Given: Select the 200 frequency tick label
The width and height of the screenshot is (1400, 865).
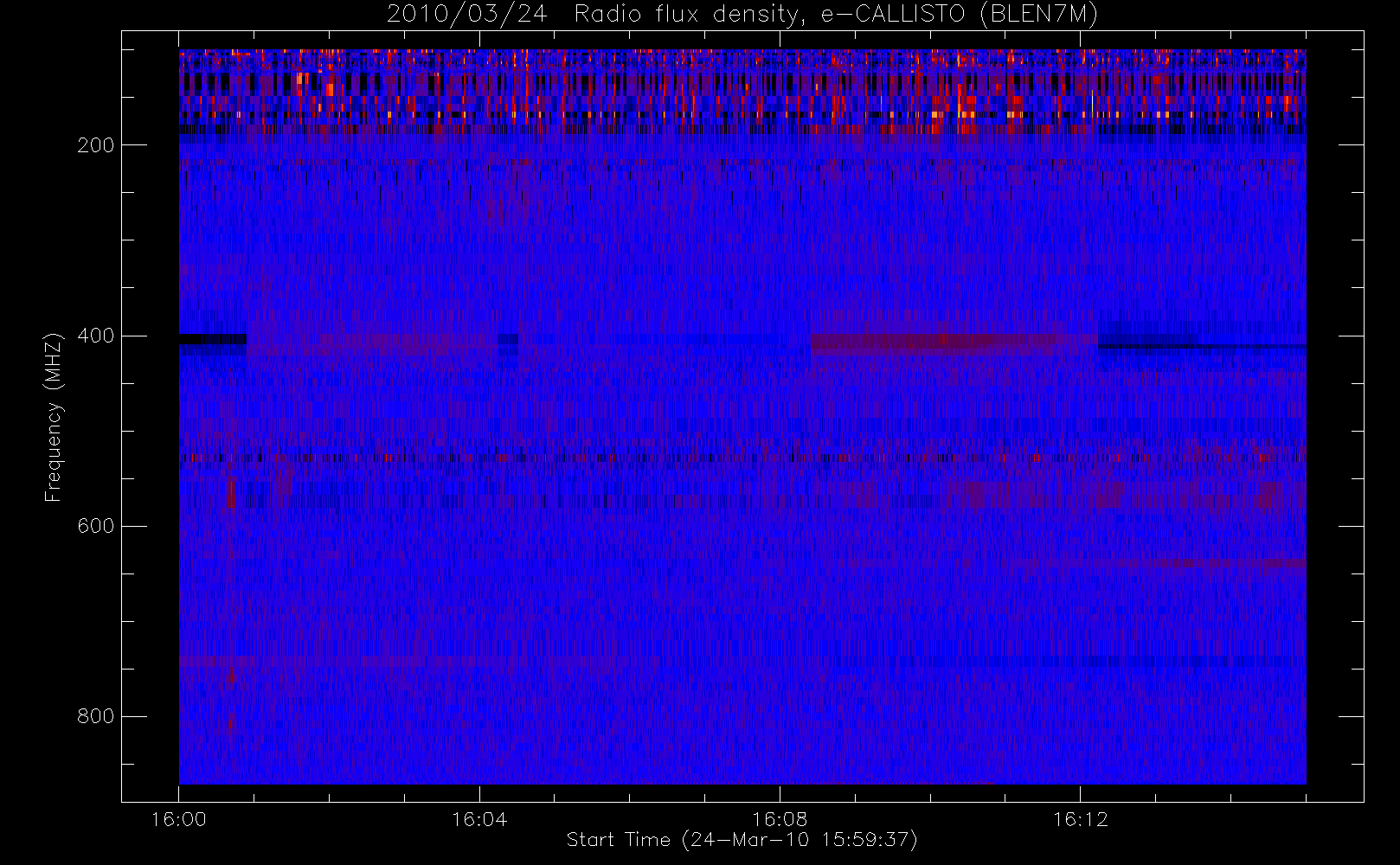Looking at the screenshot, I should coord(95,145).
